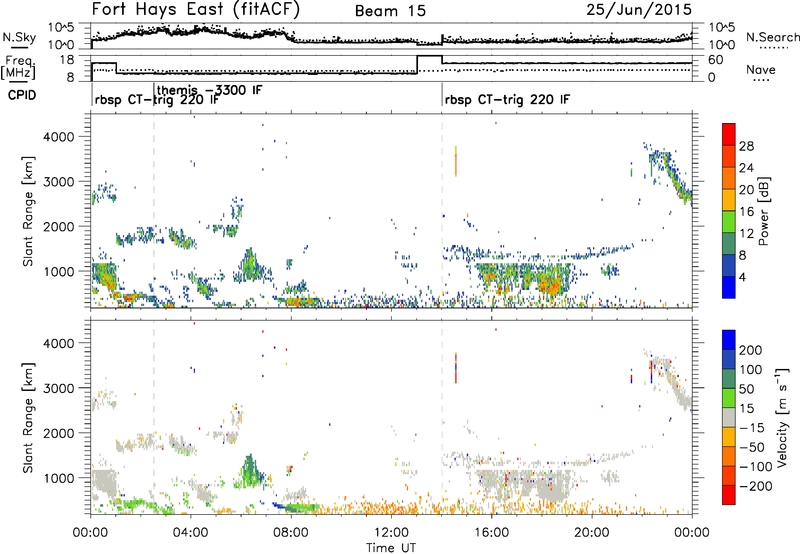This screenshot has width=800, height=554.
Task: Click the 'Fort Hays East (fitACF)' title
Action: 196,10
